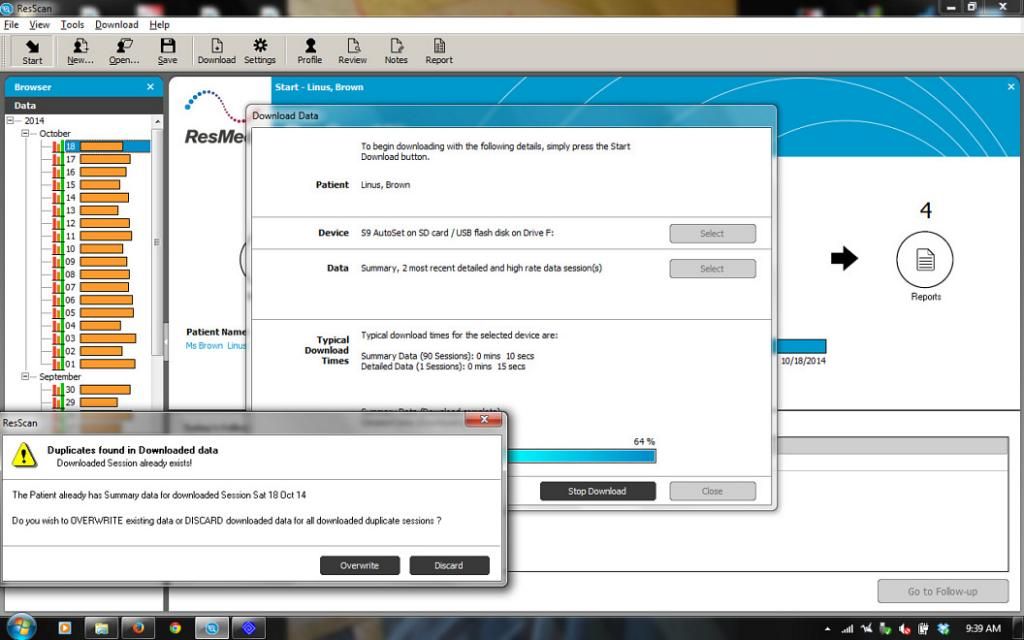Open the Tools menu
The image size is (1024, 640).
pos(72,25)
